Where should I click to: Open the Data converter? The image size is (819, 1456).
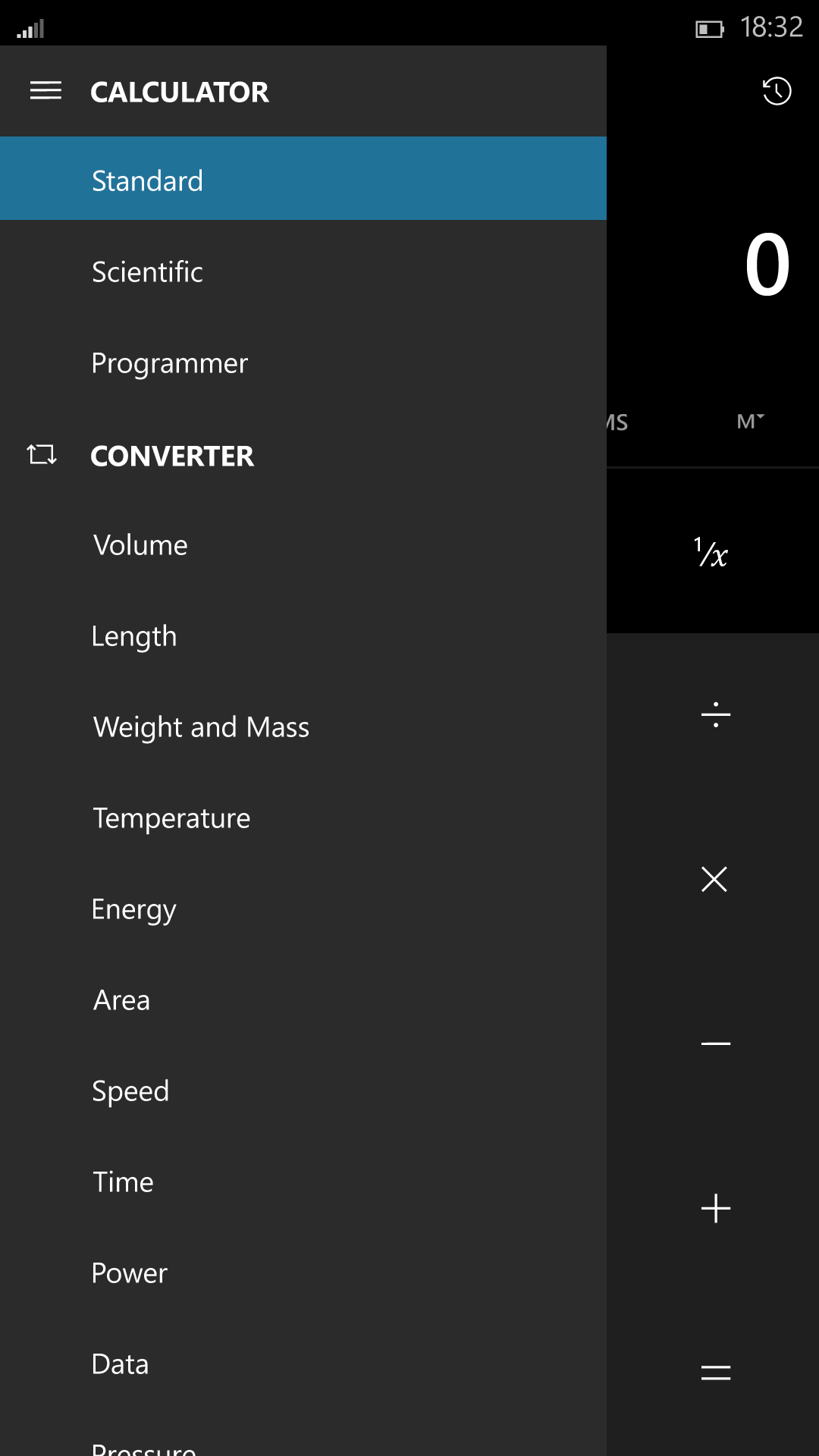(x=303, y=1364)
